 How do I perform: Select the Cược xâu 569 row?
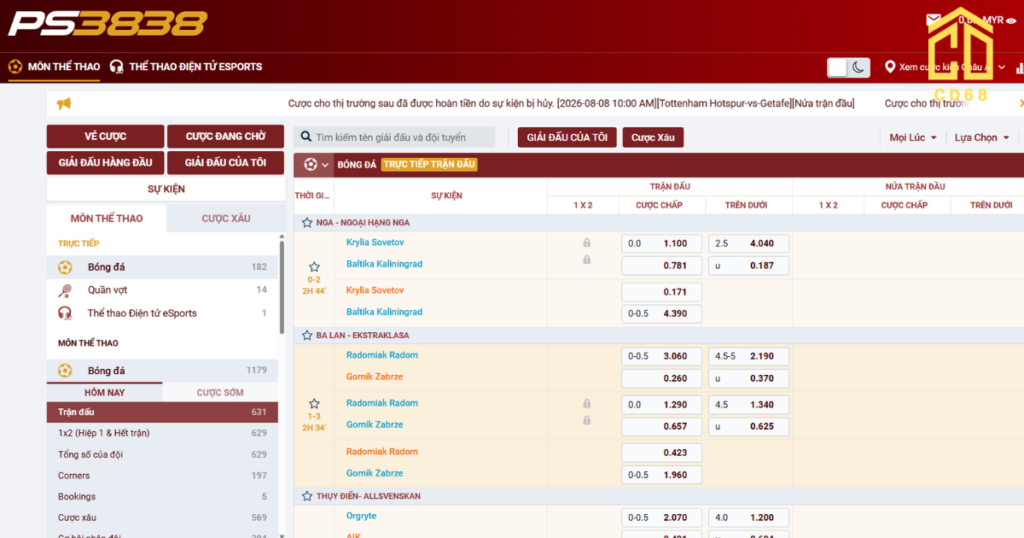coord(162,517)
